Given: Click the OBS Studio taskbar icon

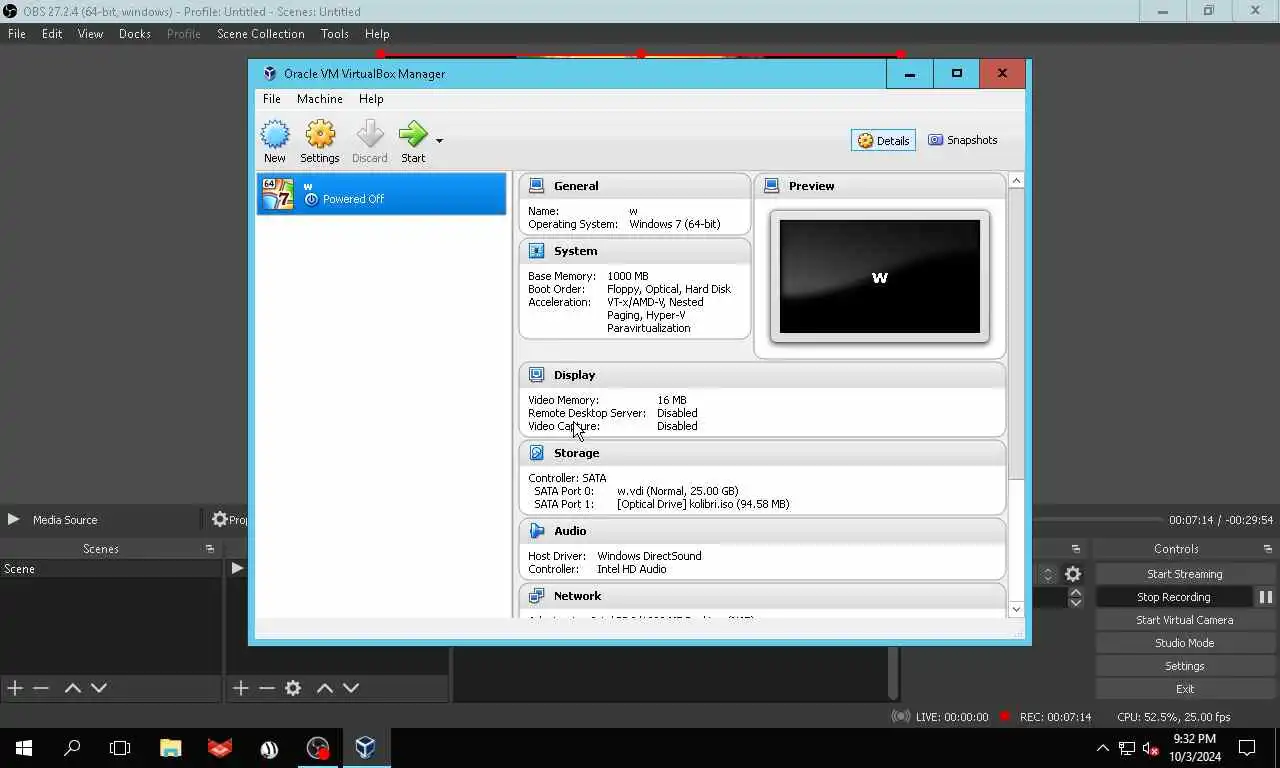Looking at the screenshot, I should (x=318, y=748).
